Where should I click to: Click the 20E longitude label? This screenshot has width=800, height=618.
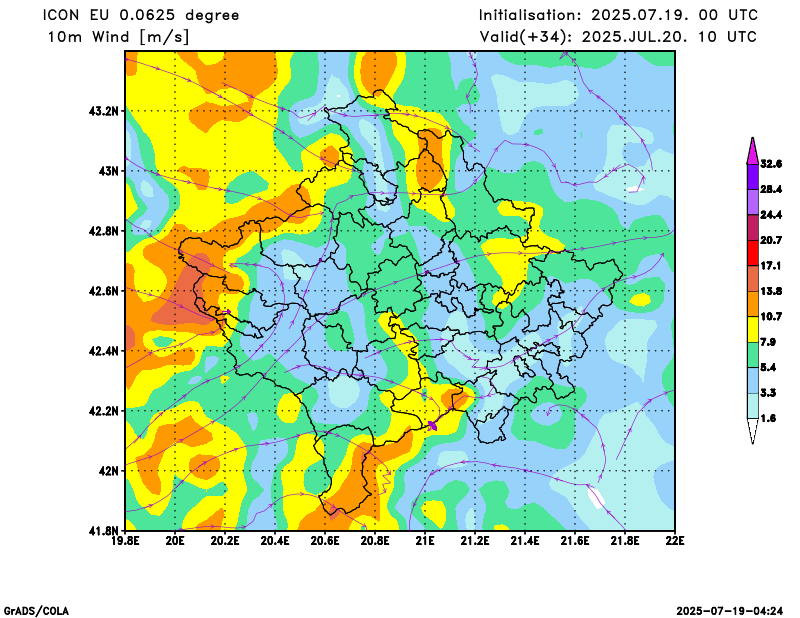click(x=176, y=541)
